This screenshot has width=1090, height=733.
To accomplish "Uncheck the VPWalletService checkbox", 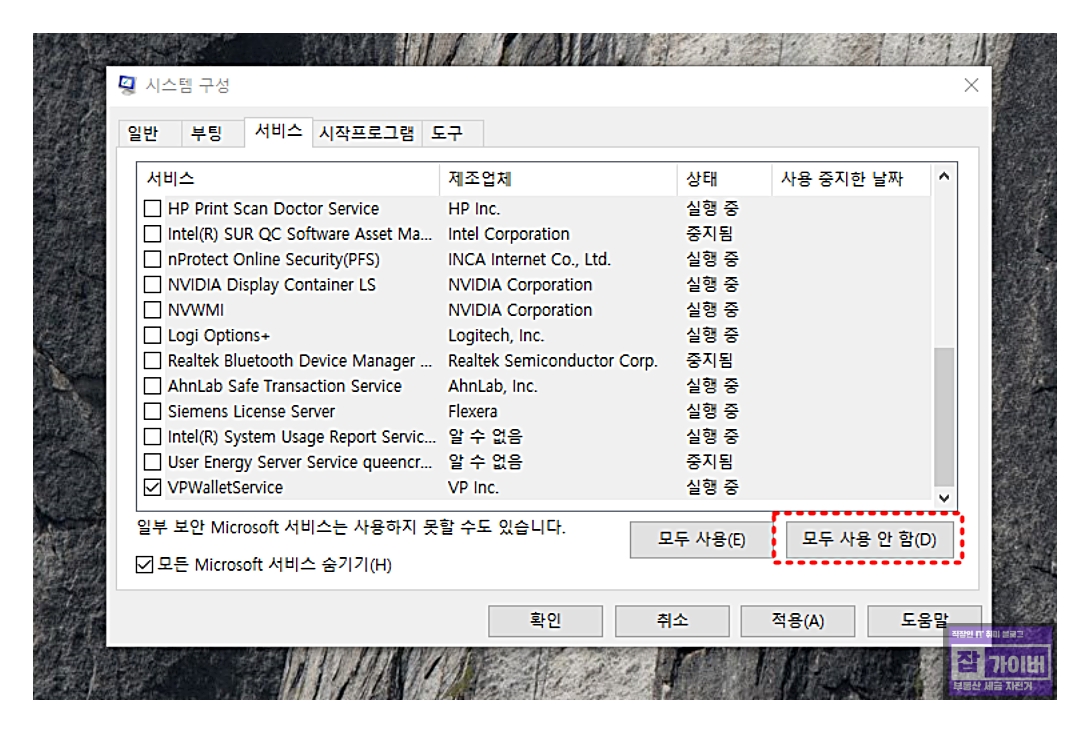I will [152, 488].
